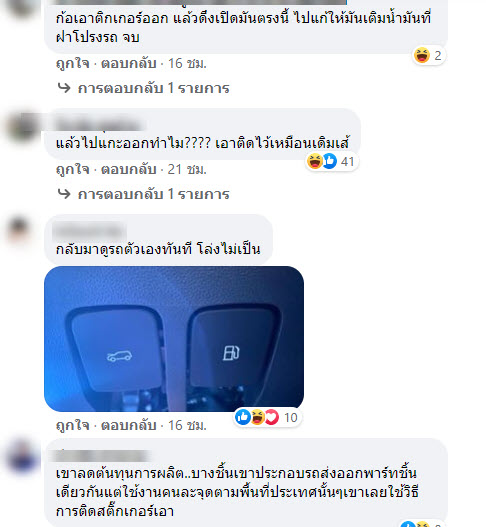Click the reply arrow icon under the 16 ชม. comment

(x=64, y=88)
